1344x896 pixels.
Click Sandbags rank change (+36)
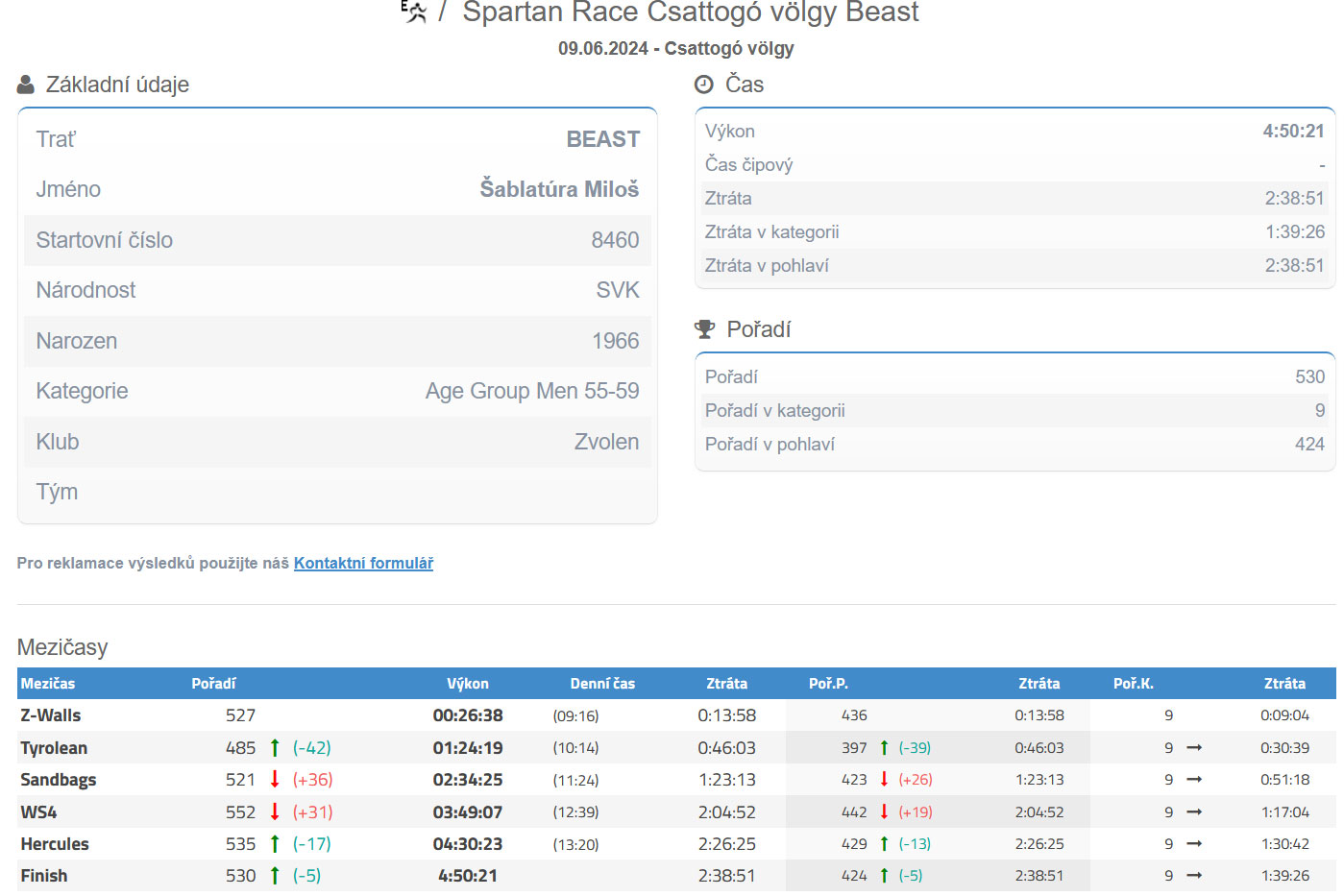click(x=313, y=780)
